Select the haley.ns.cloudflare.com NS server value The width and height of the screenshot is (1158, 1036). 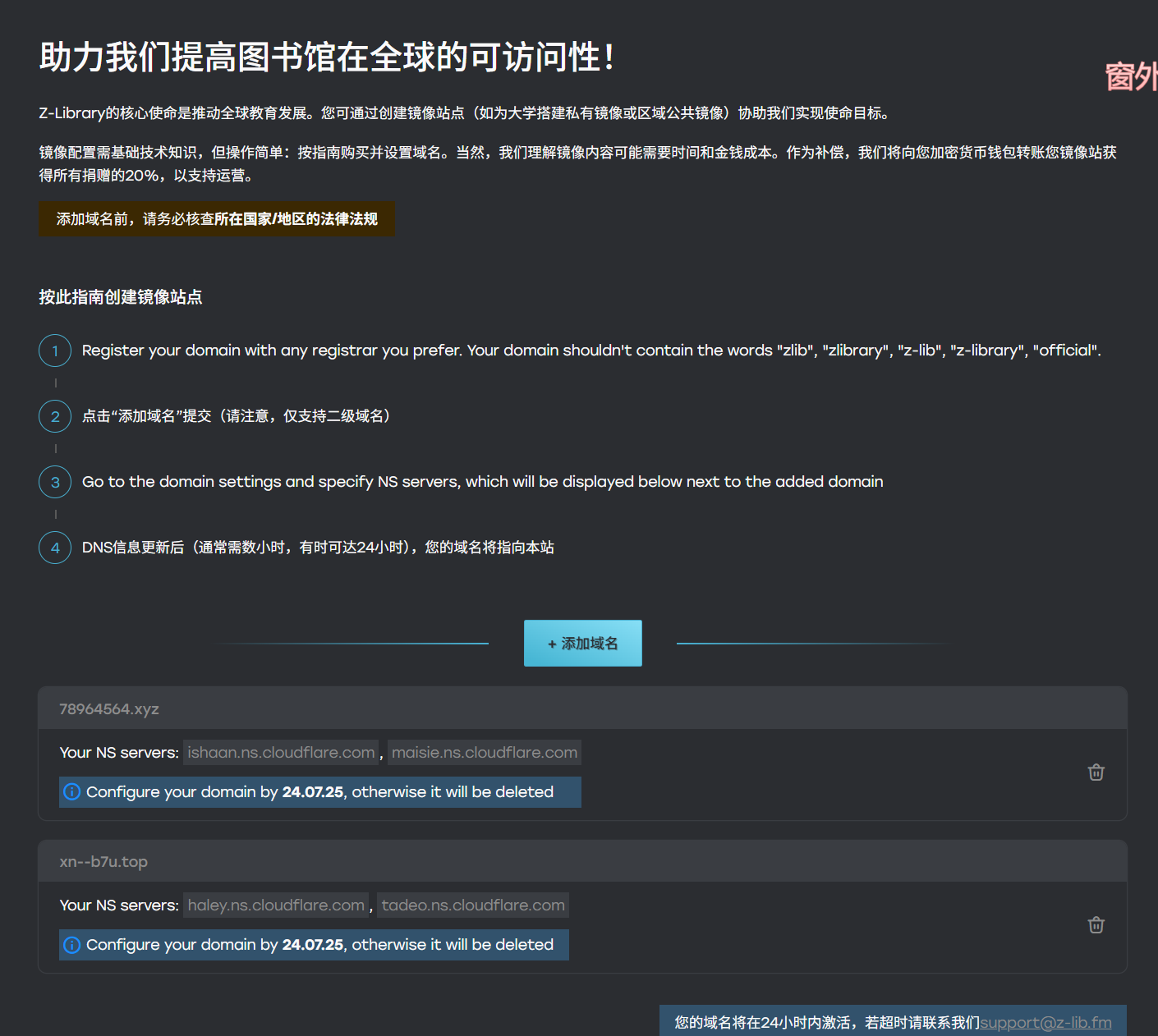coord(276,905)
